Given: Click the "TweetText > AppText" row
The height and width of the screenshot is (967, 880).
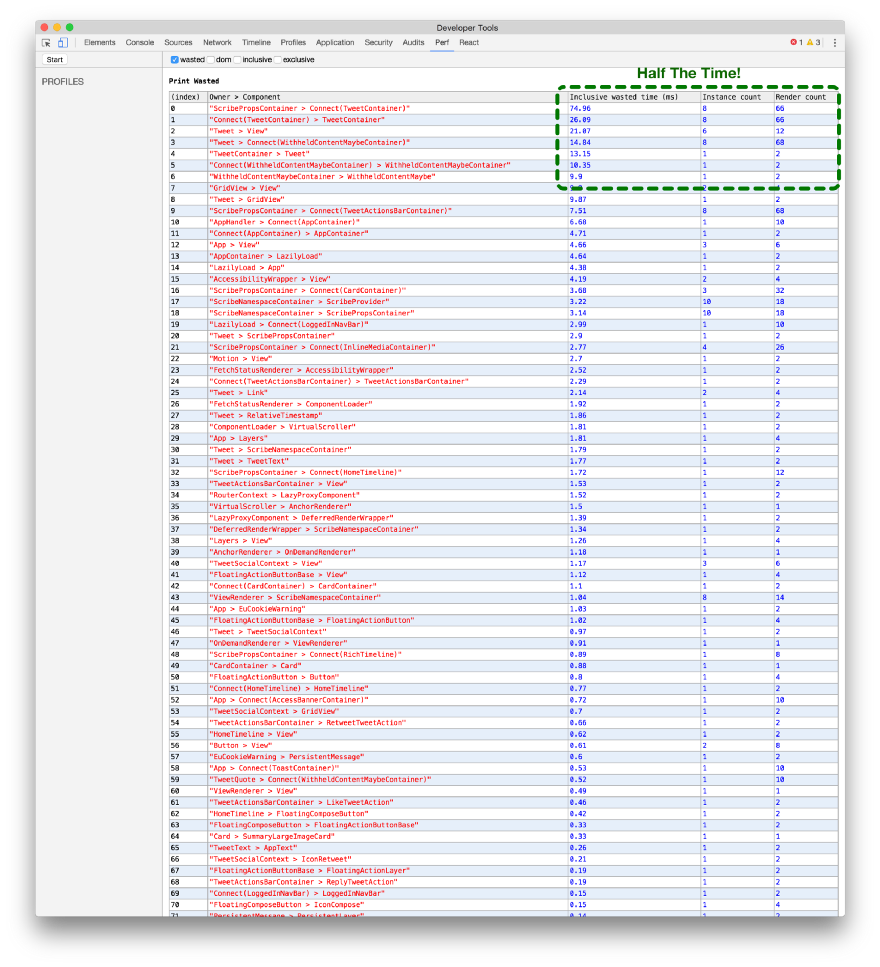Looking at the screenshot, I should tap(503, 847).
